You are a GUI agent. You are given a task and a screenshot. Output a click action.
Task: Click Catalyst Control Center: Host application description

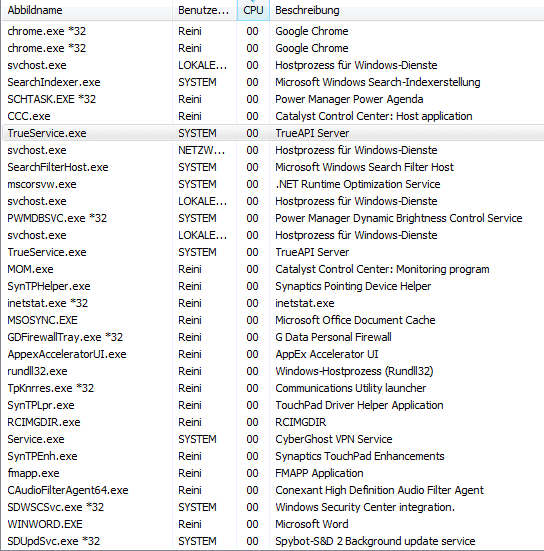pyautogui.click(x=374, y=116)
